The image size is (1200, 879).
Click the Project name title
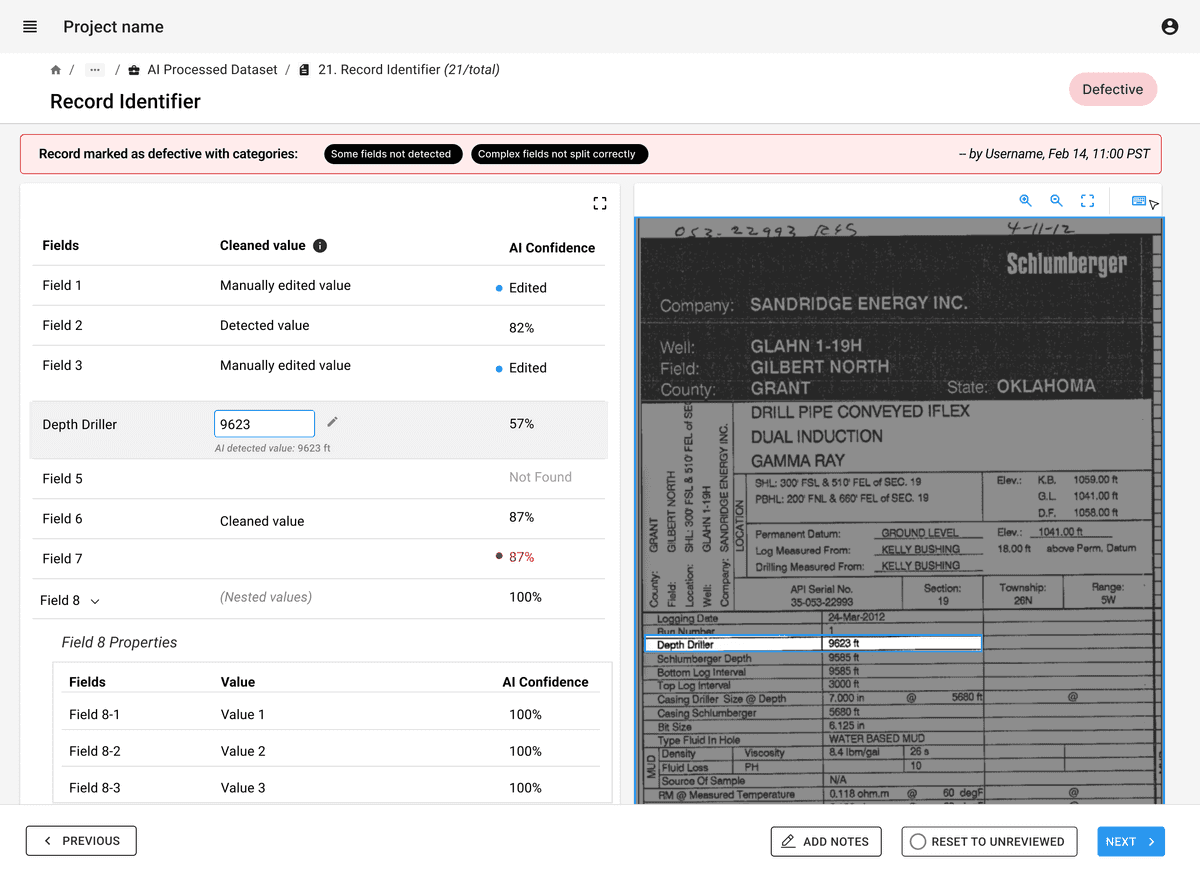pos(113,27)
